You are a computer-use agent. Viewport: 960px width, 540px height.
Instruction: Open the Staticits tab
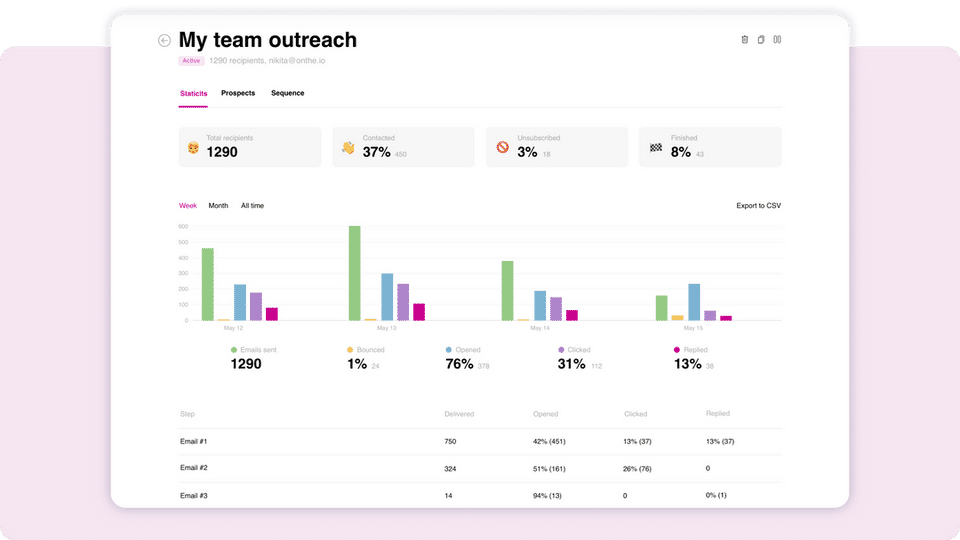point(193,93)
